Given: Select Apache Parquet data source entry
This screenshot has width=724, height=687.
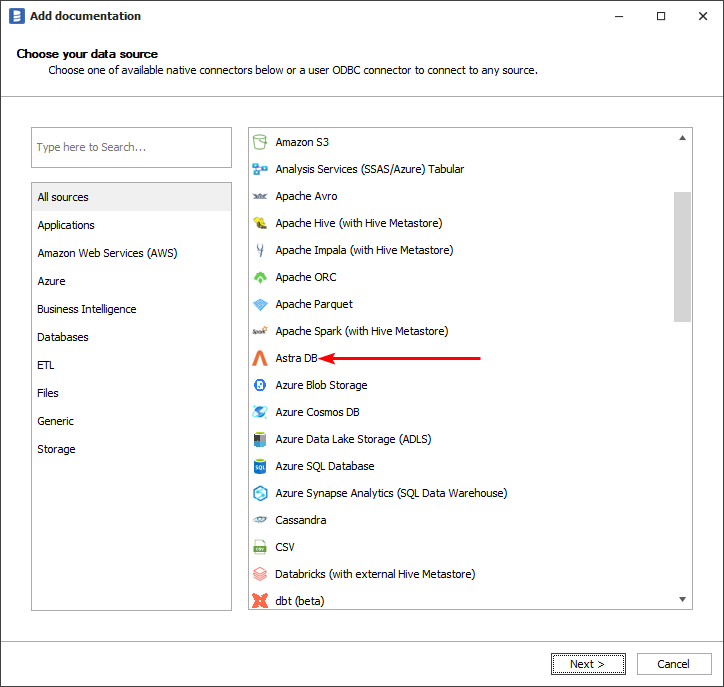Looking at the screenshot, I should pyautogui.click(x=314, y=304).
